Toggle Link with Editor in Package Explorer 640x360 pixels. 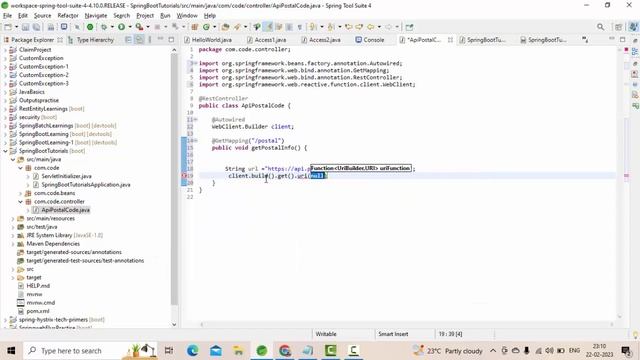(139, 40)
